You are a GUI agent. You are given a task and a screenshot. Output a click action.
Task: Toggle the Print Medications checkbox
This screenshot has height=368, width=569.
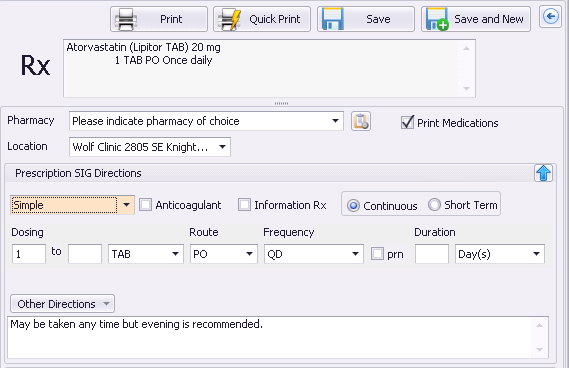coord(408,123)
